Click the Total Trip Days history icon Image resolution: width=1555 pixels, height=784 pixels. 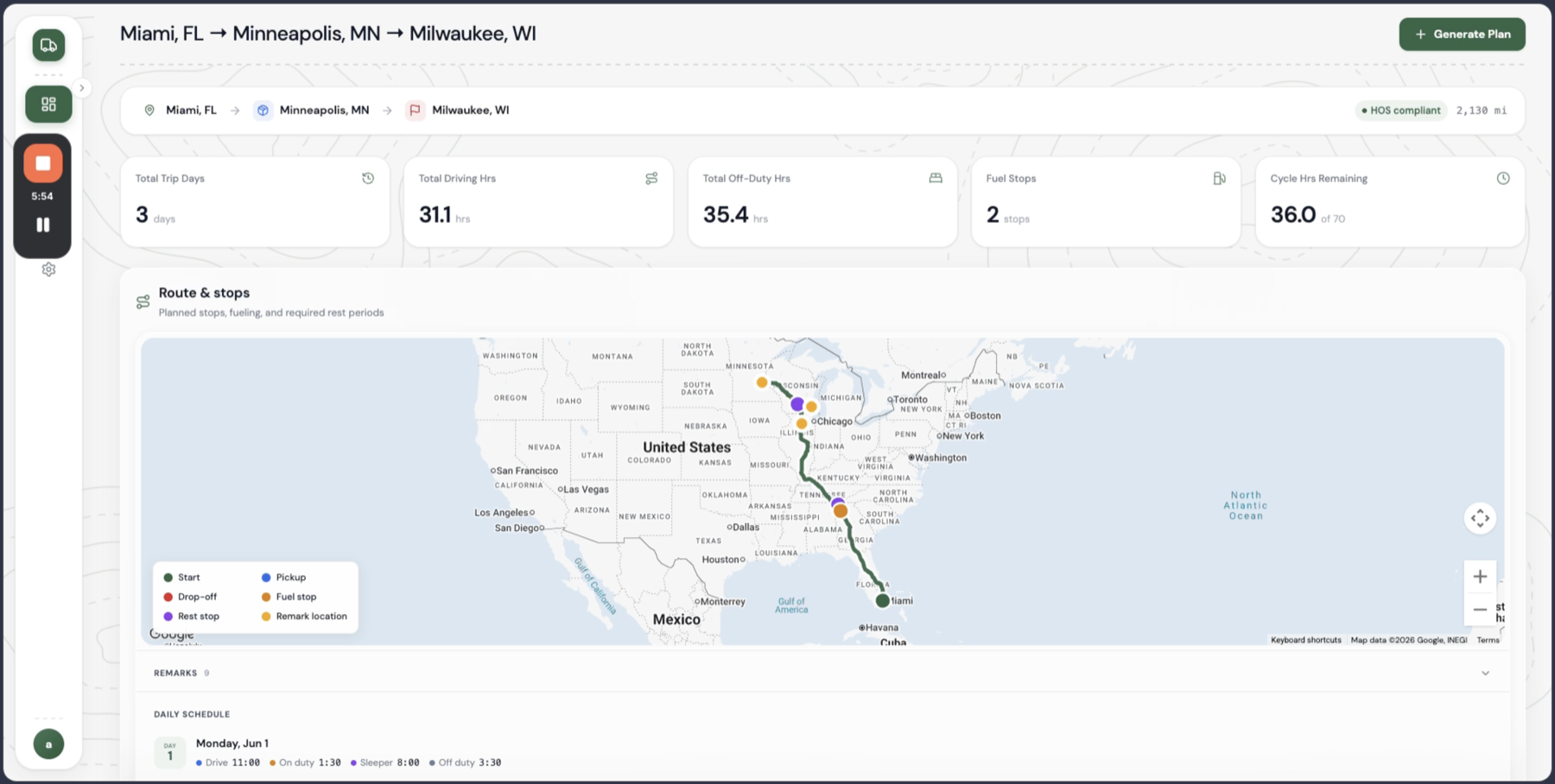pos(368,178)
